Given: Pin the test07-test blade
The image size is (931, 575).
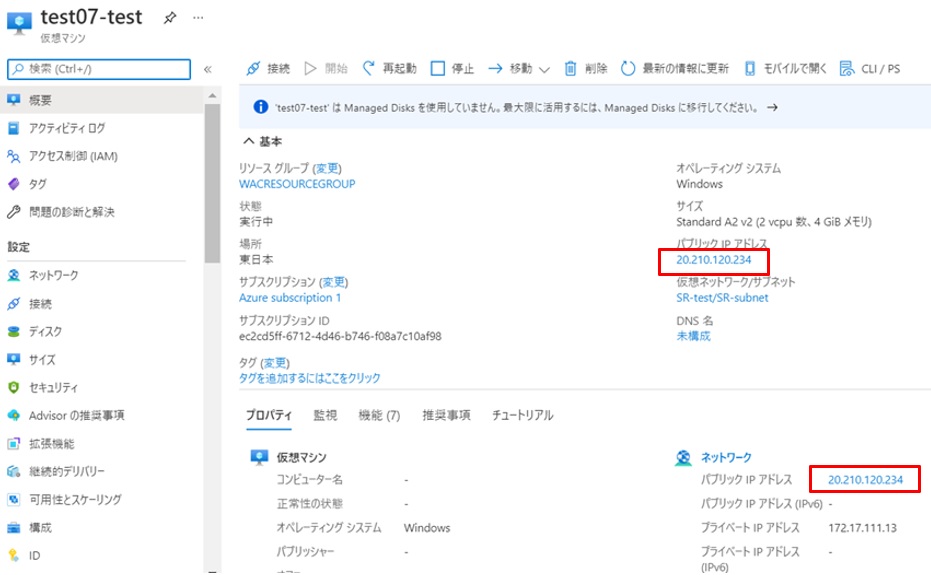Looking at the screenshot, I should coord(170,18).
